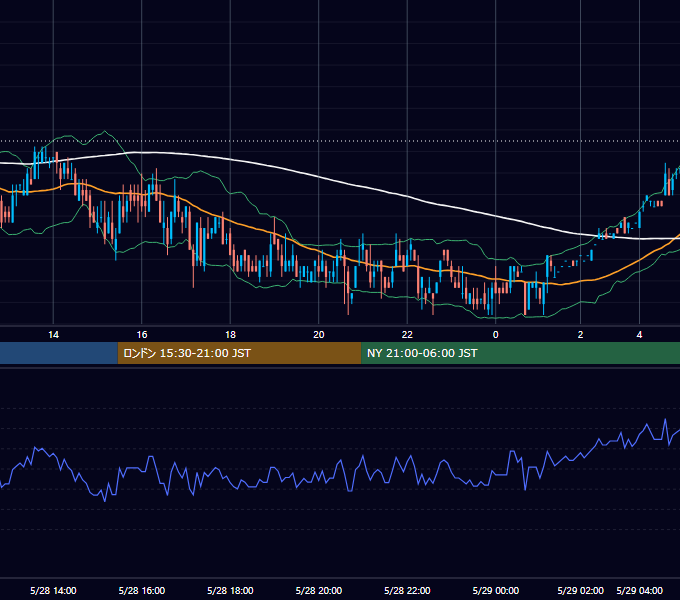Viewport: 680px width, 600px height.
Task: Click the hour label 0 on price chart axis
Action: coord(496,335)
